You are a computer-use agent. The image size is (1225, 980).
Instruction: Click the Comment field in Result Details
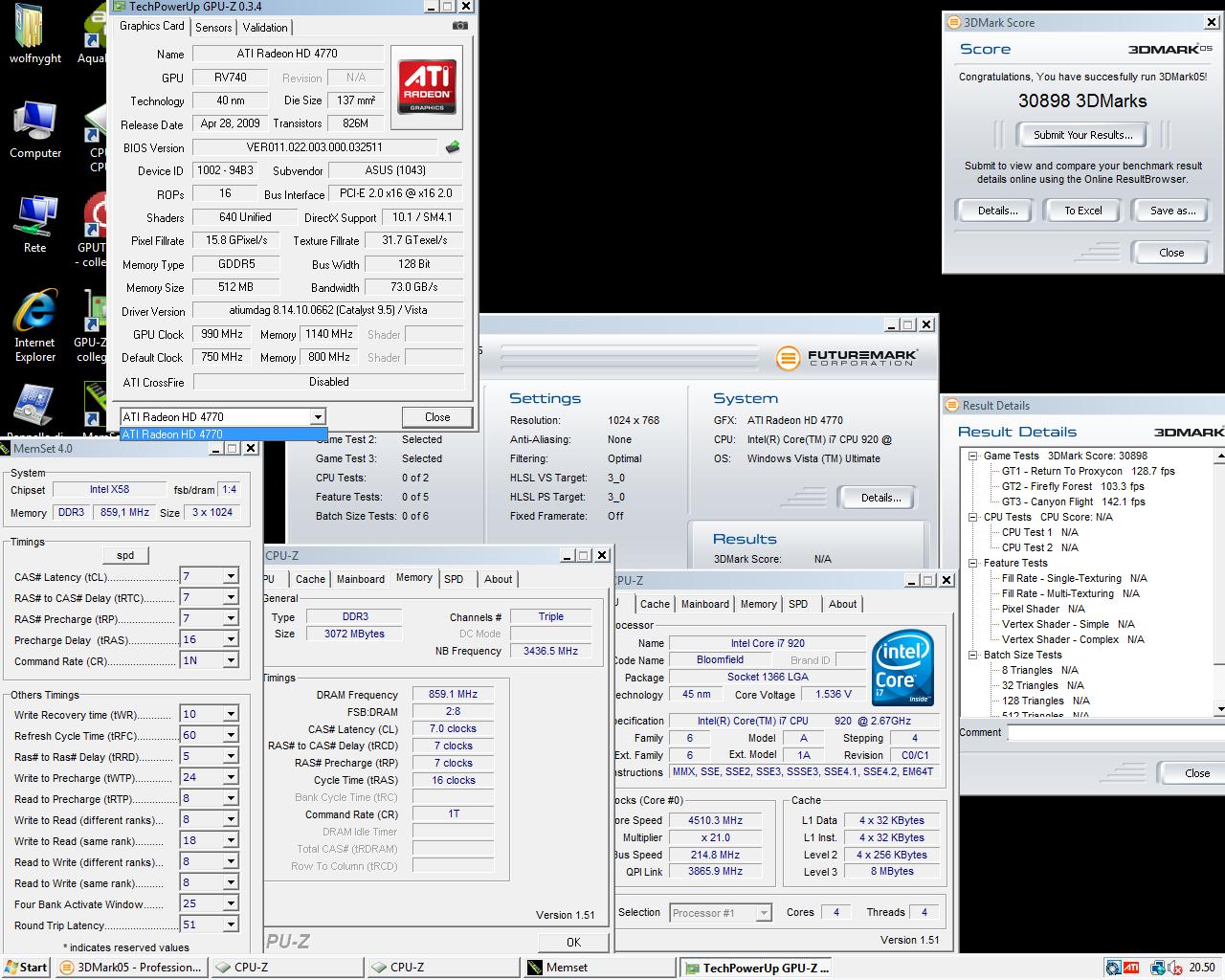pos(1116,733)
